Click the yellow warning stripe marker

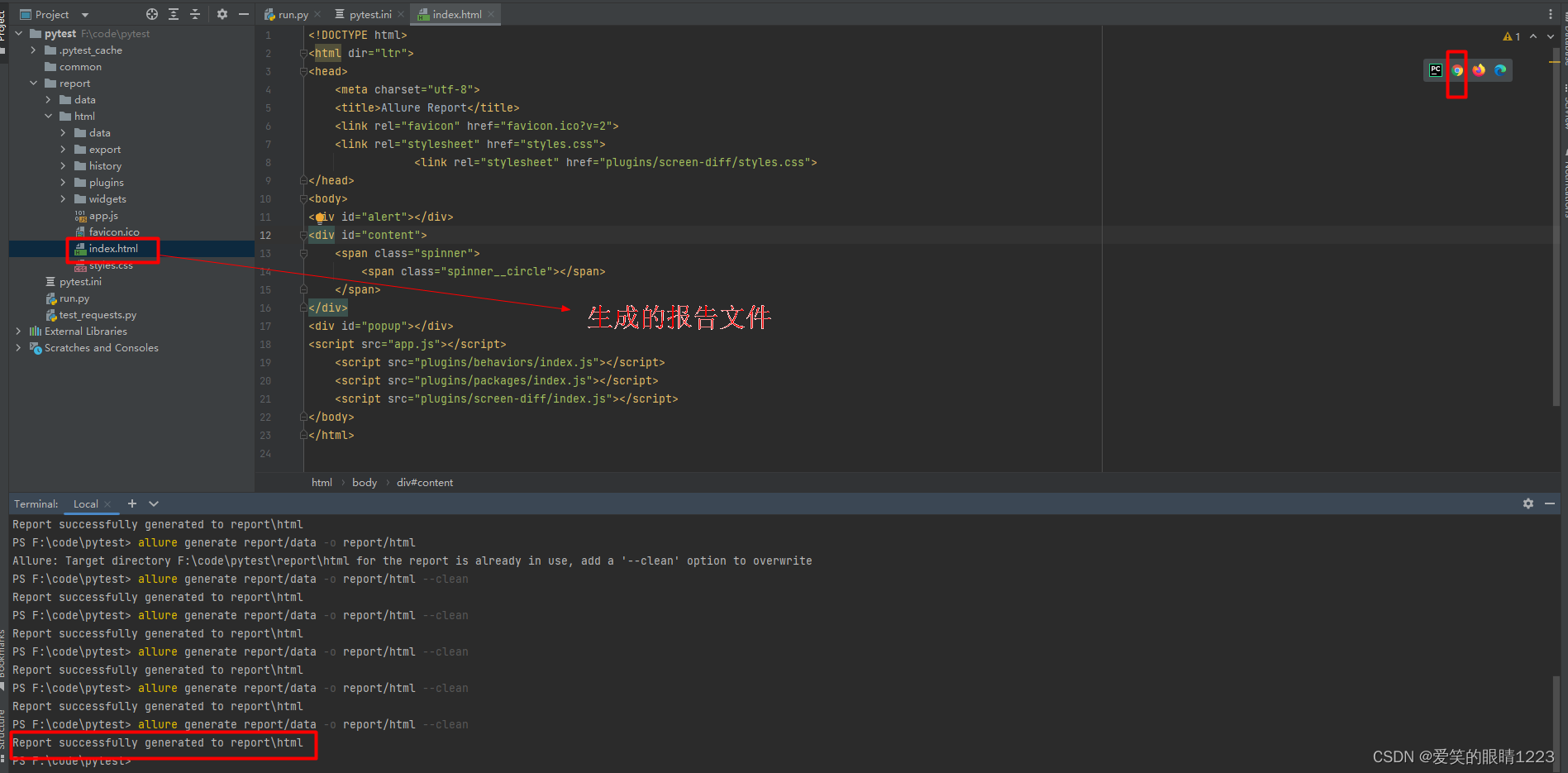point(1555,62)
